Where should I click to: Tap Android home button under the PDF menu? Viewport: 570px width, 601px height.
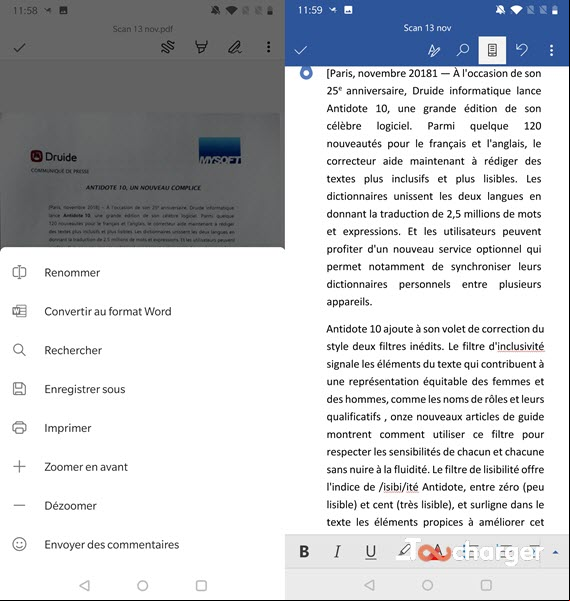click(143, 585)
